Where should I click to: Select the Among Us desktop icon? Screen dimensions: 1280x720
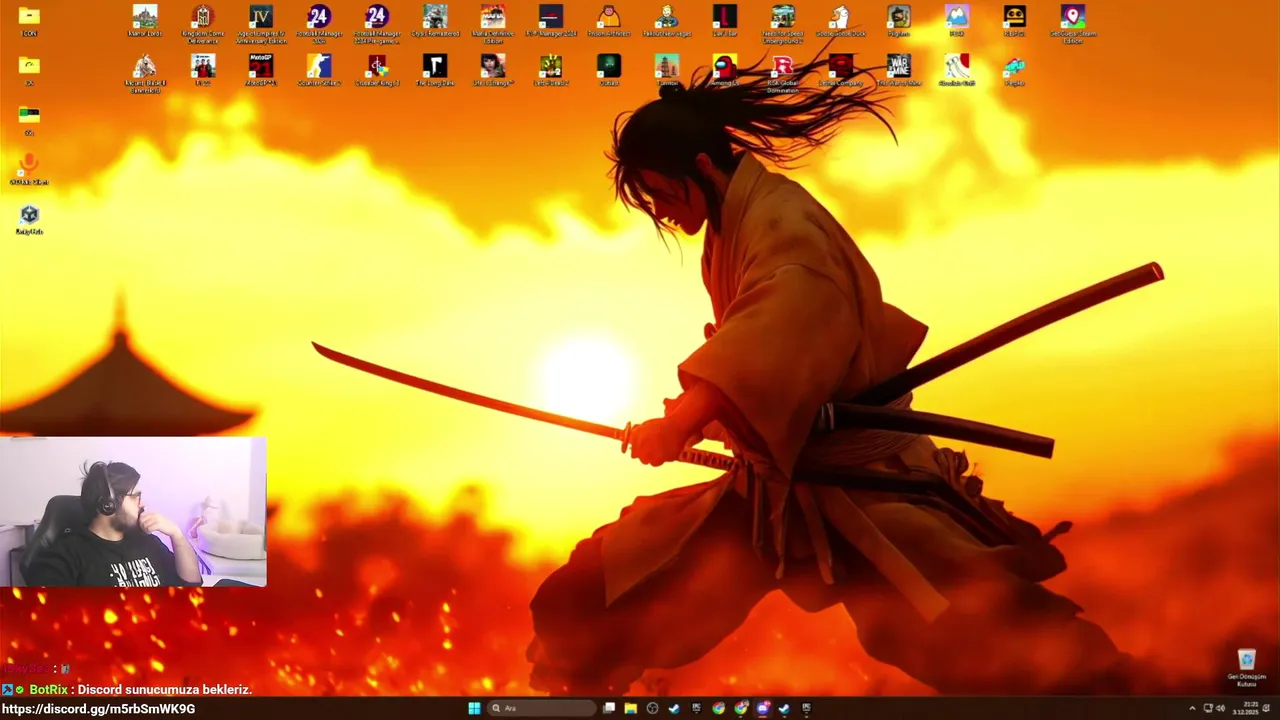(x=725, y=71)
